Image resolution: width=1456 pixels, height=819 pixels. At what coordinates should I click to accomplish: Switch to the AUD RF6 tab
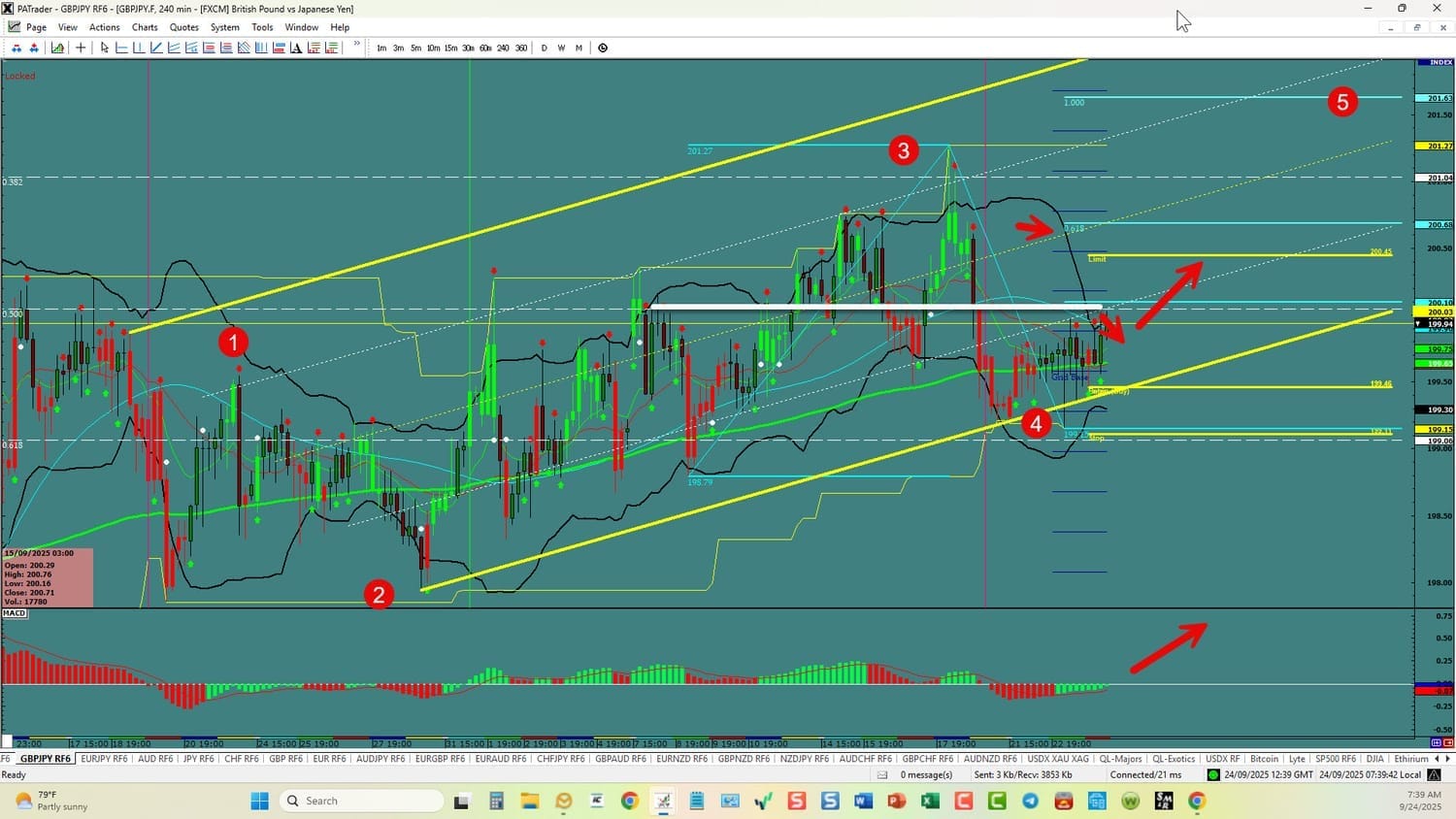(x=155, y=759)
